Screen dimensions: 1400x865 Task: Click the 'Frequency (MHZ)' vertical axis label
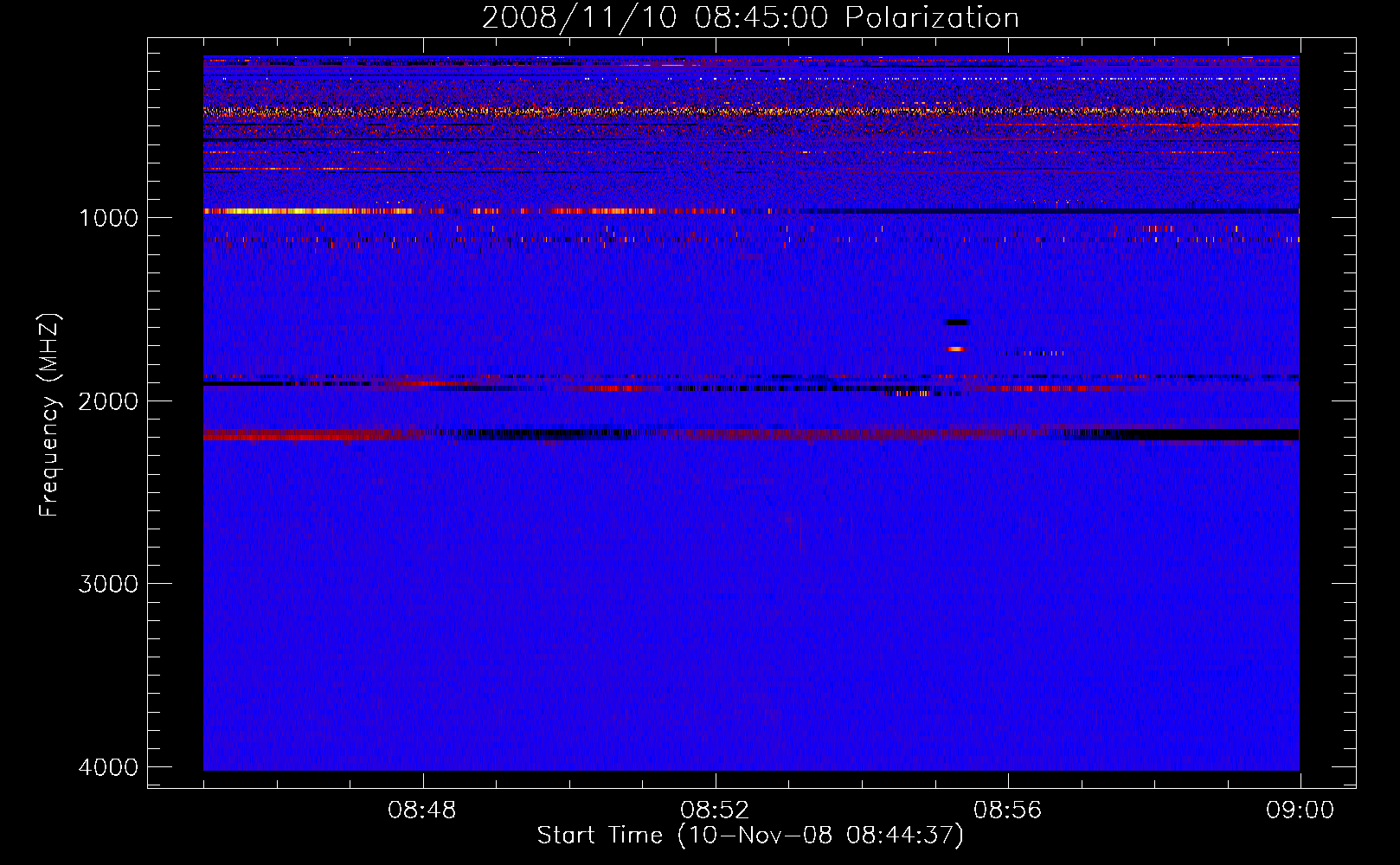[x=49, y=415]
